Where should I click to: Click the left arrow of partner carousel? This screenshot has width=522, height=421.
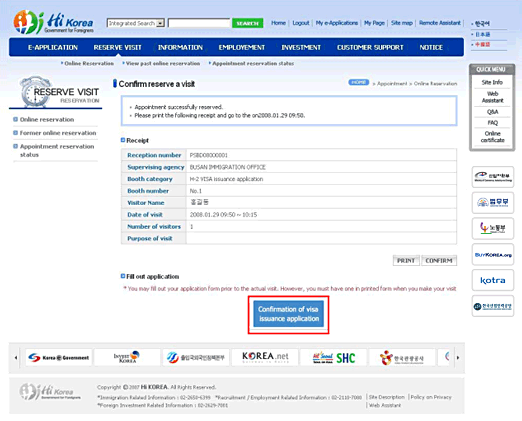(16, 358)
